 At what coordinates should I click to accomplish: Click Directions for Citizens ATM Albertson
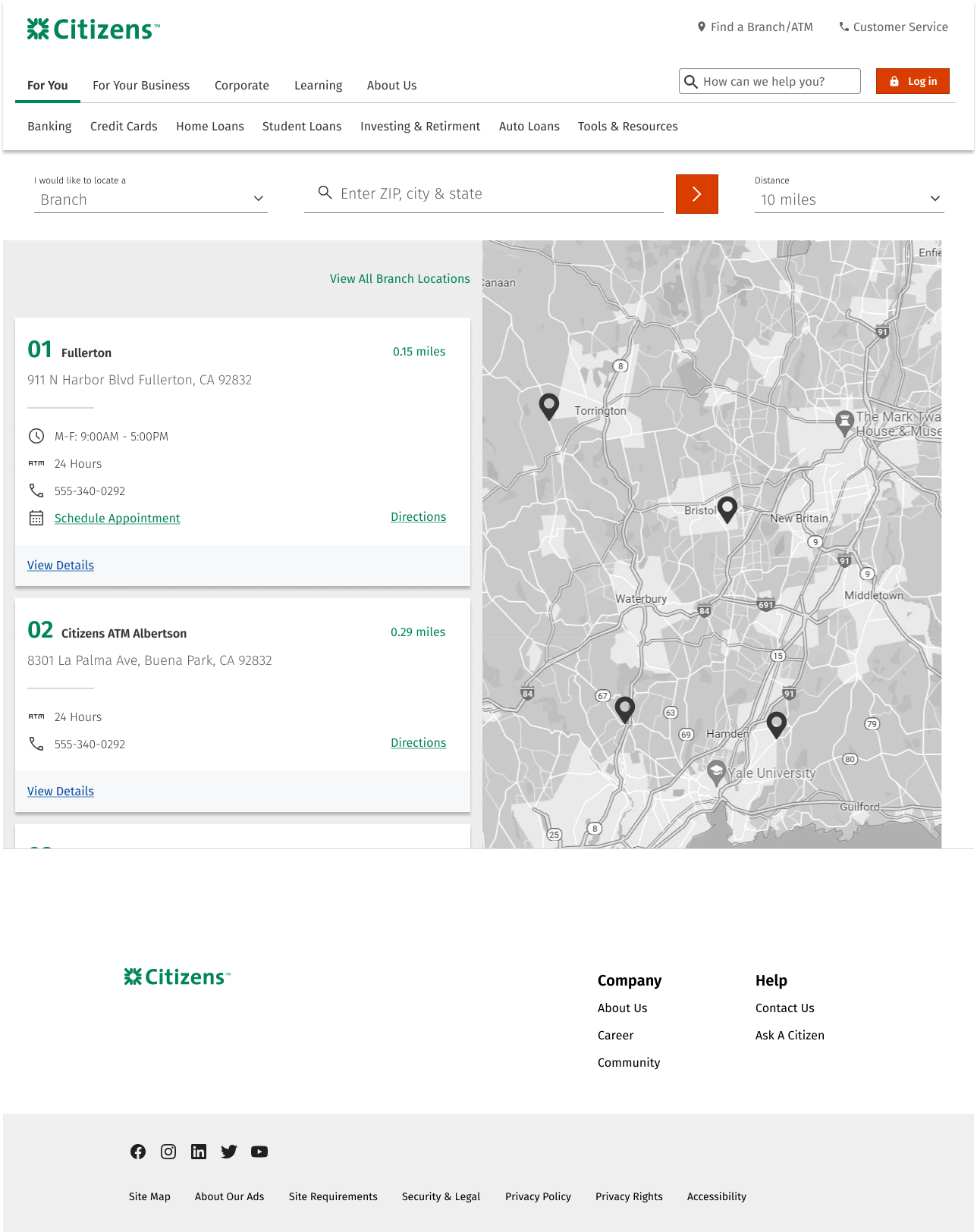coord(418,743)
